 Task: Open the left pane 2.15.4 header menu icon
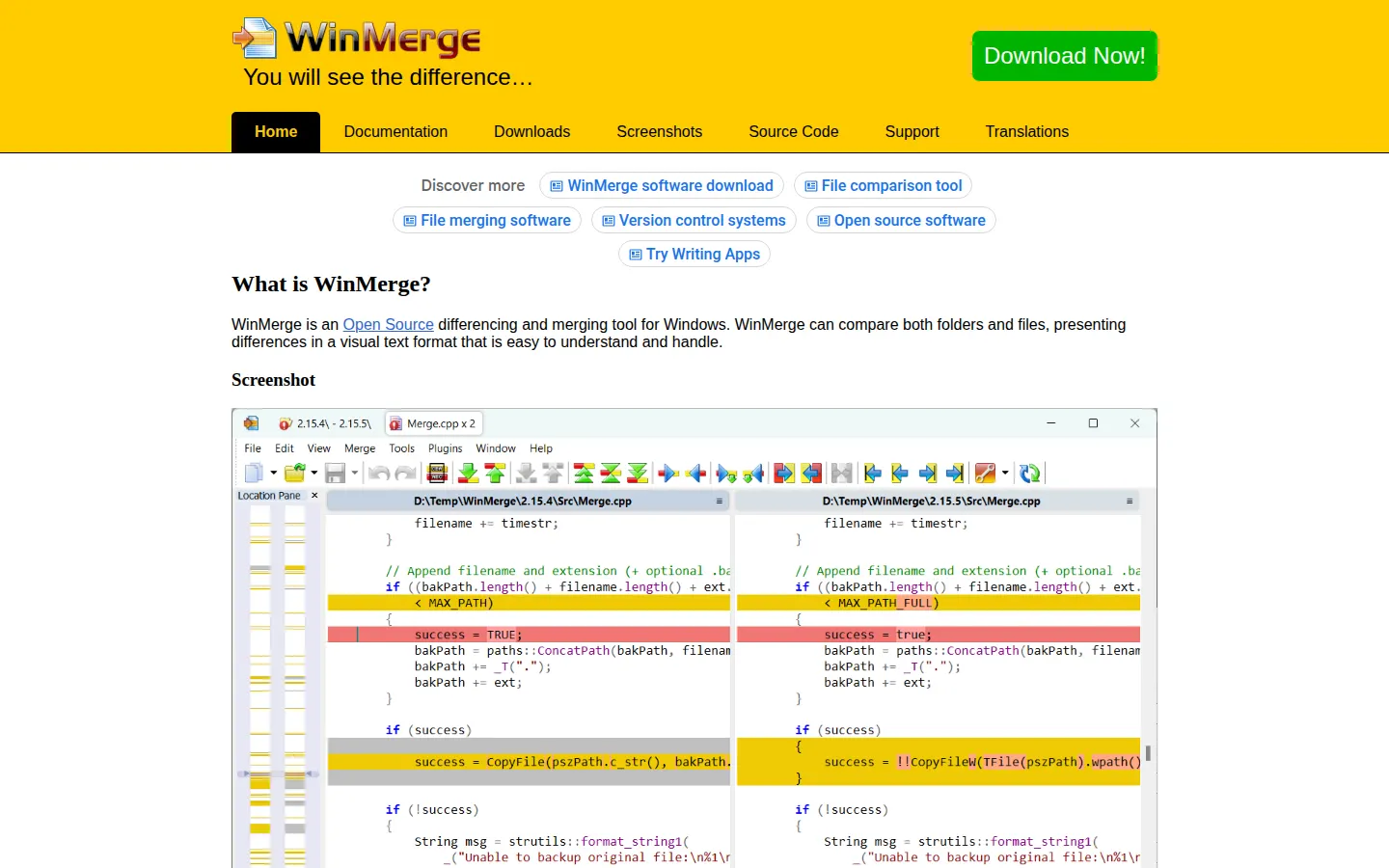719,502
